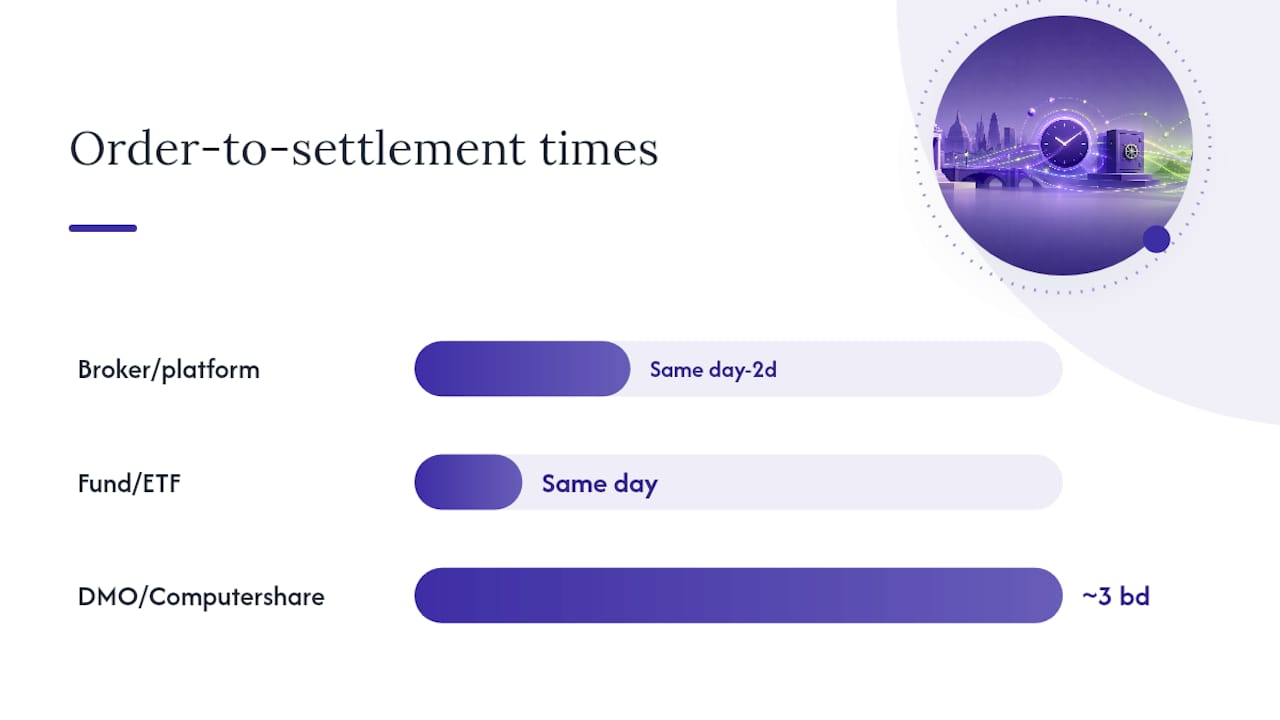Select the filled Broker/platform progress bar
The image size is (1280, 720).
coord(522,369)
